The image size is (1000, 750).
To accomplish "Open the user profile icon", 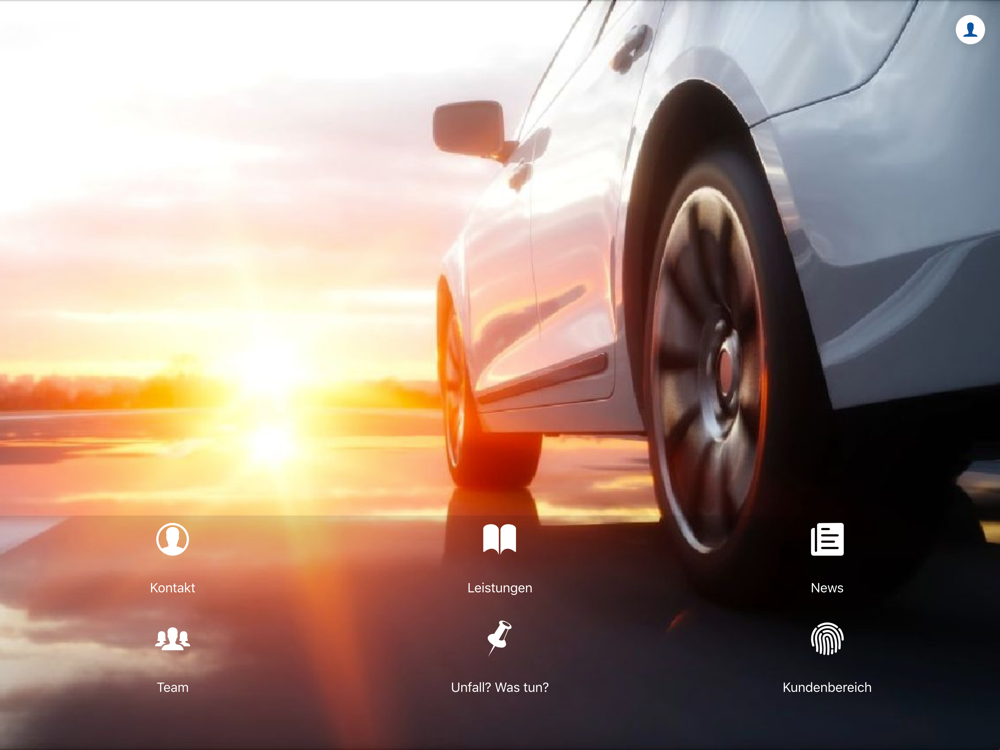I will 970,29.
